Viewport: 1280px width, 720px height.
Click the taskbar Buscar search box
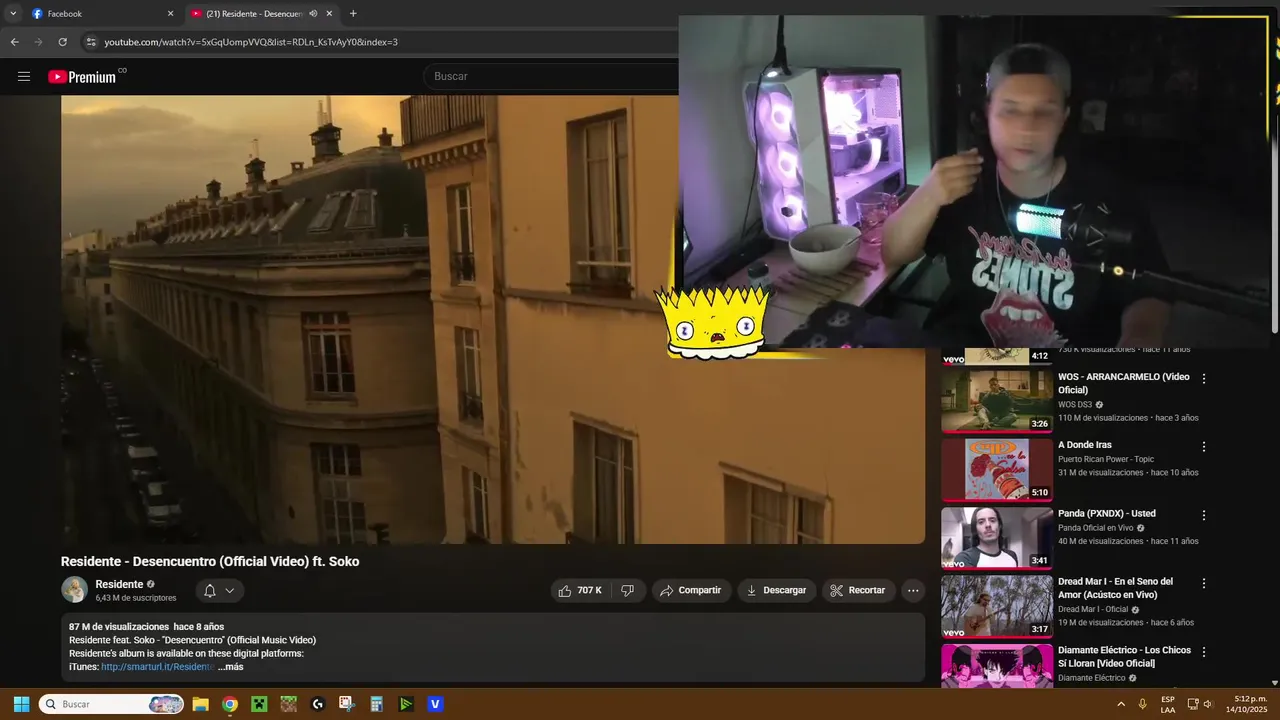112,704
